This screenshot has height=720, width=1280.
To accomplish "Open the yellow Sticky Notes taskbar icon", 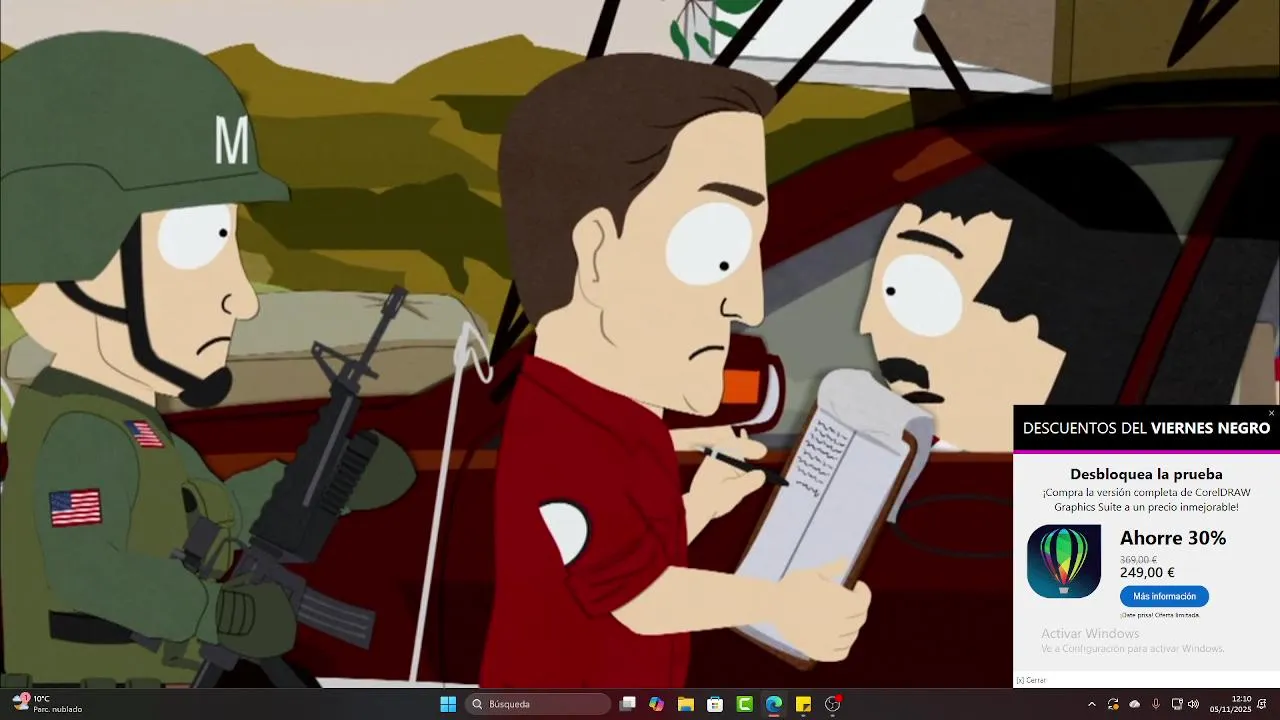I will [803, 704].
